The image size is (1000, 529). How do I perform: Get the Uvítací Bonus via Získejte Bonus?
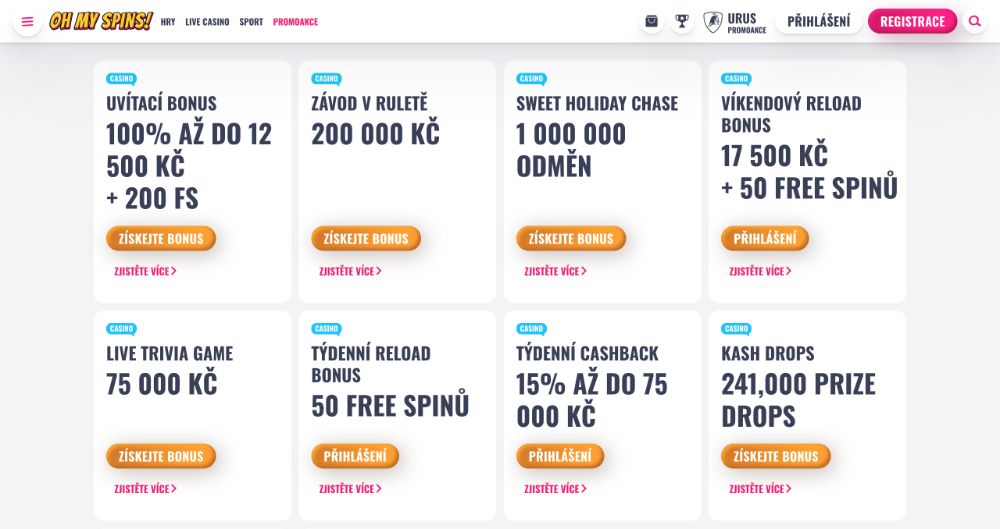click(161, 239)
